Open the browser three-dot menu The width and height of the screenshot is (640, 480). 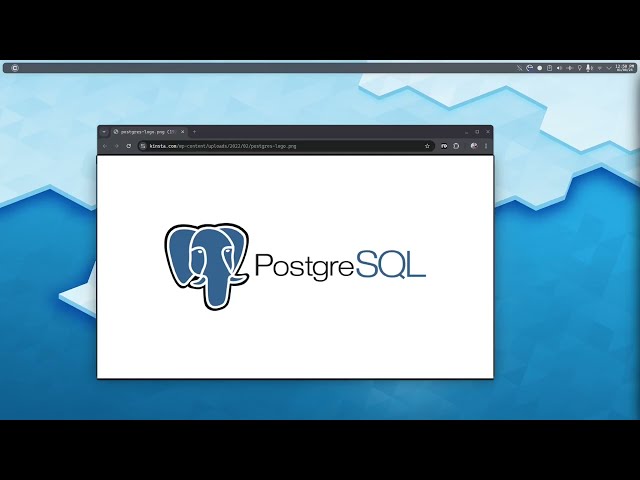486,146
